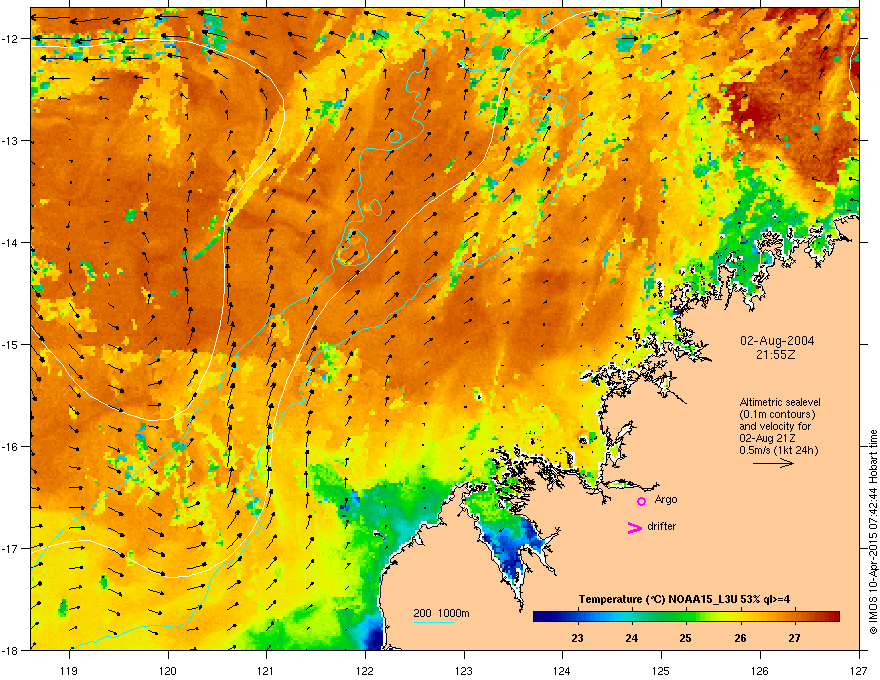Click the 'Altimetric sealevel' caption text

click(780, 402)
